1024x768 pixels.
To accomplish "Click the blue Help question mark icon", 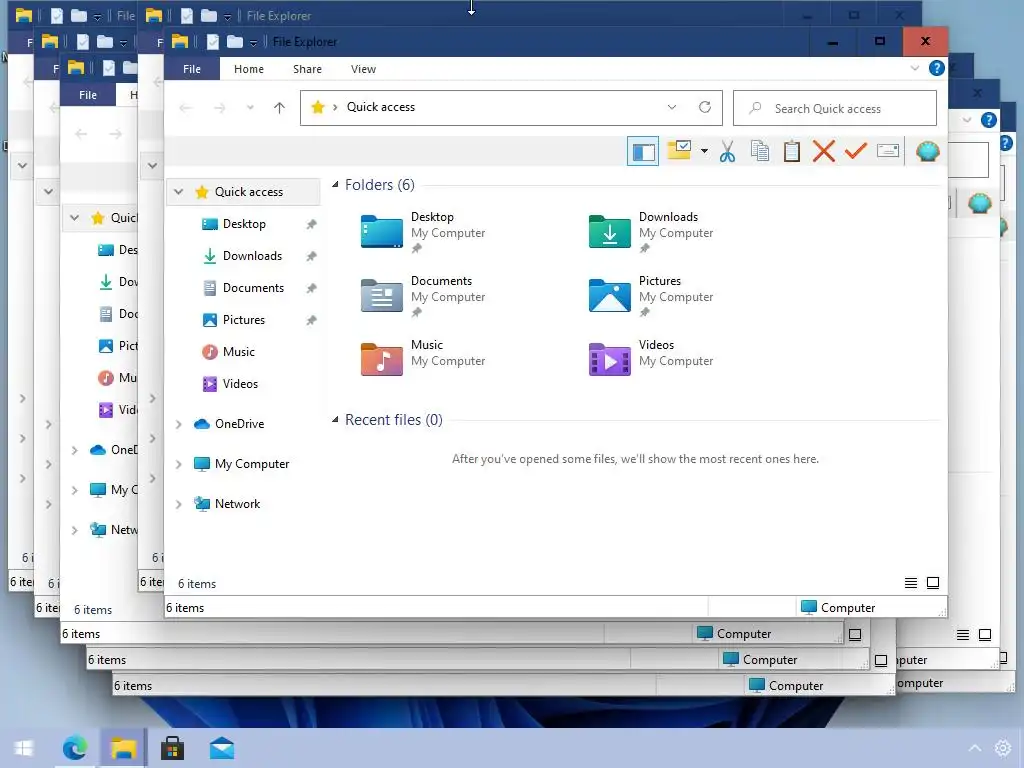I will [x=936, y=68].
